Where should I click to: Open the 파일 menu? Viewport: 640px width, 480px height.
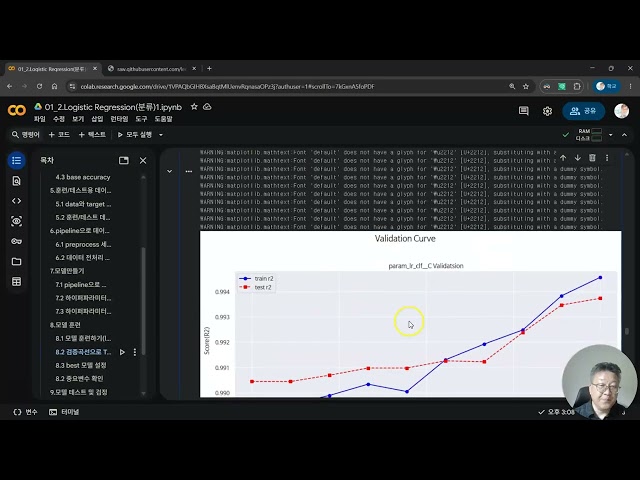(x=40, y=119)
